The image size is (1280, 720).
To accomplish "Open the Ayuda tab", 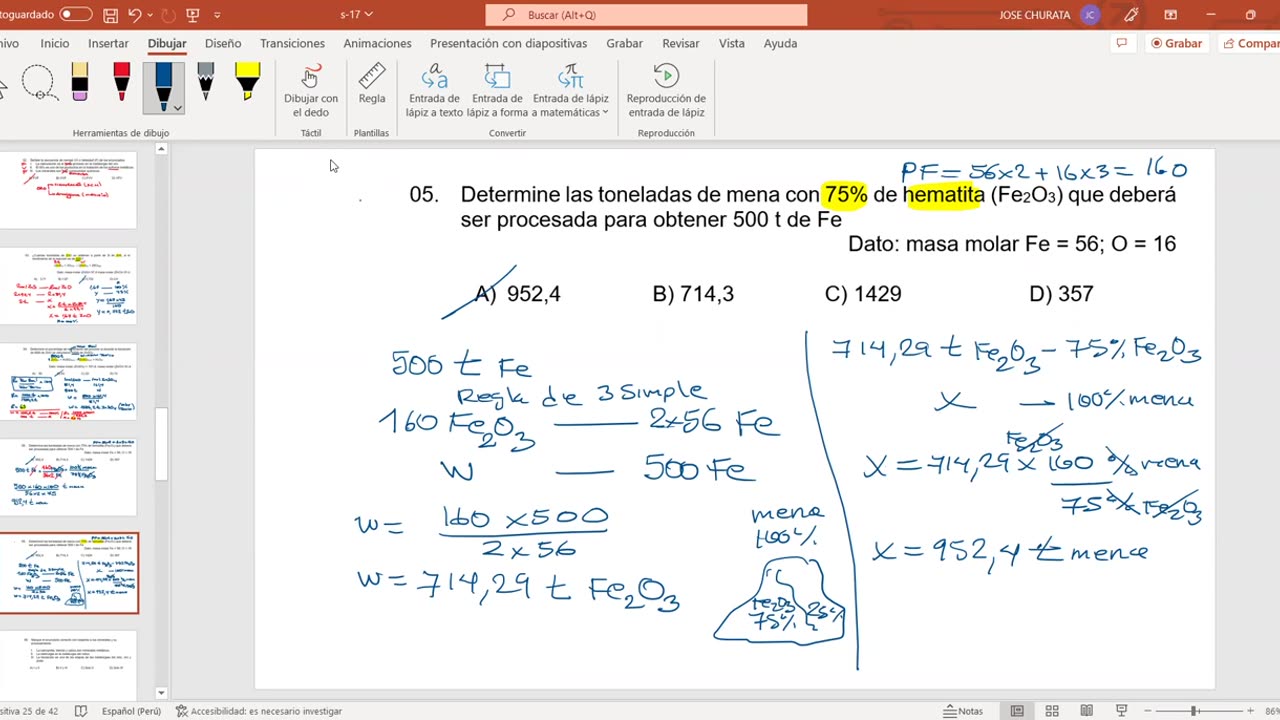I will click(780, 43).
